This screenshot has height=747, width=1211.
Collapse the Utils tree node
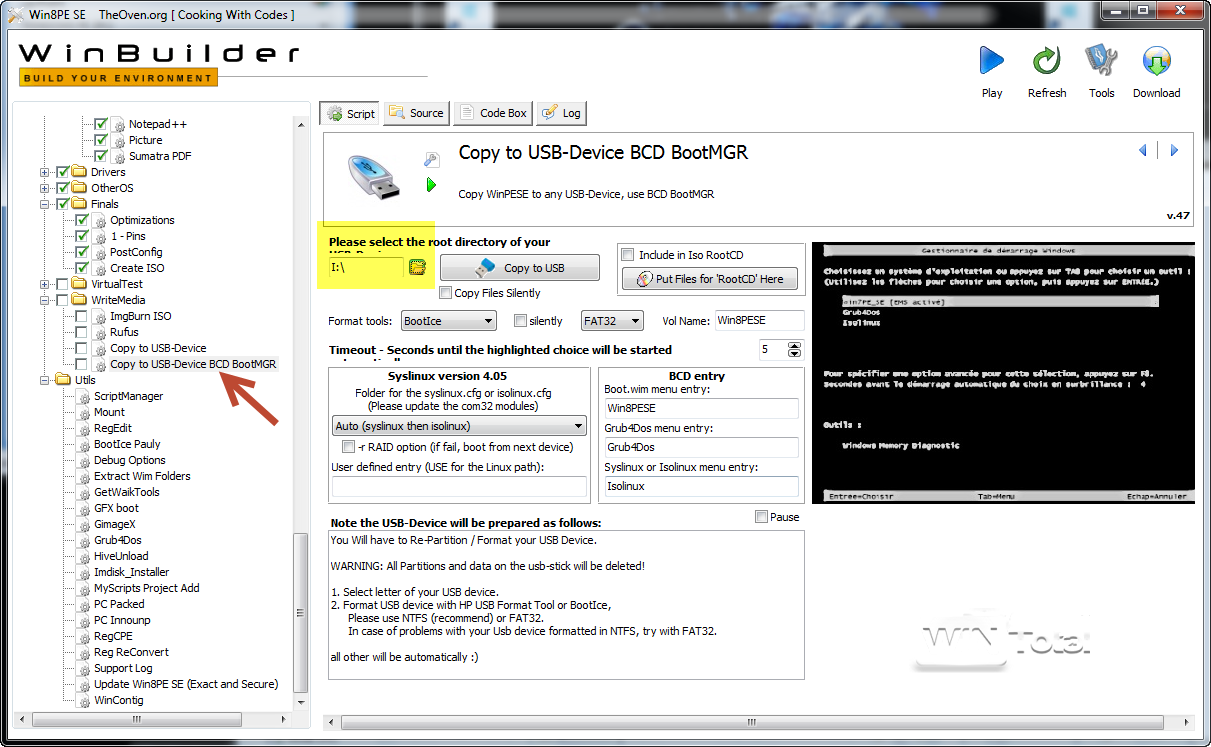click(x=45, y=380)
